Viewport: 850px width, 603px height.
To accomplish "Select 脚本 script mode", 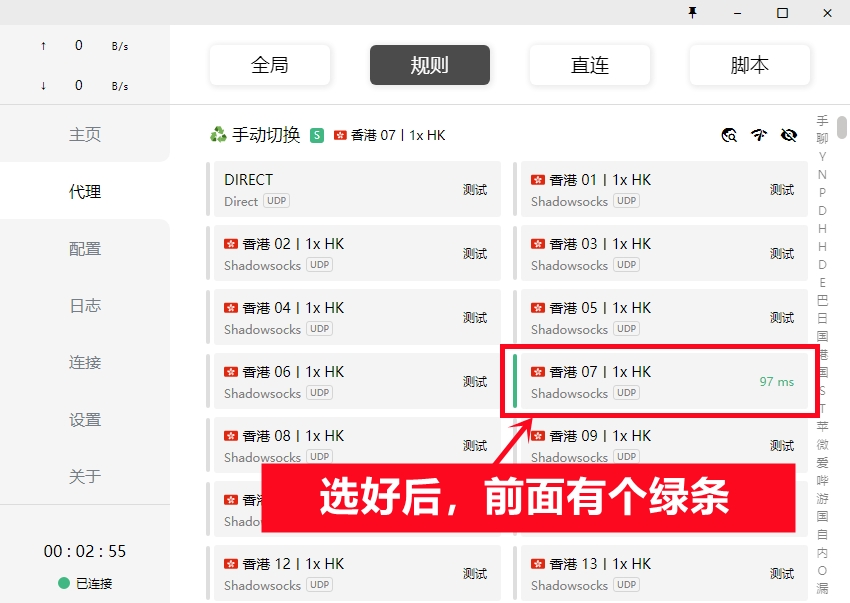I will [750, 65].
